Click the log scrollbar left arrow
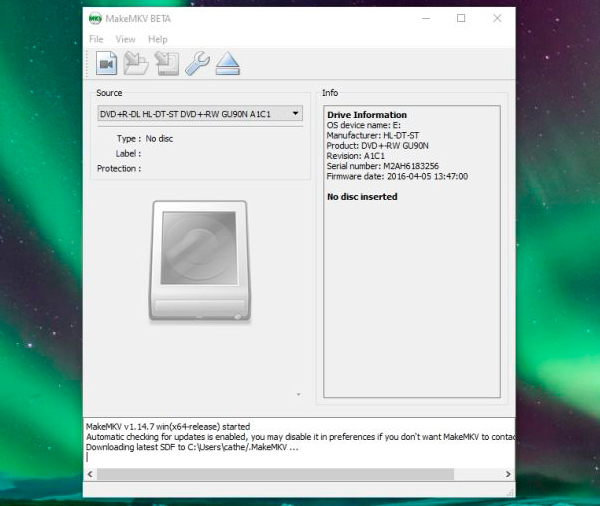 pyautogui.click(x=90, y=474)
